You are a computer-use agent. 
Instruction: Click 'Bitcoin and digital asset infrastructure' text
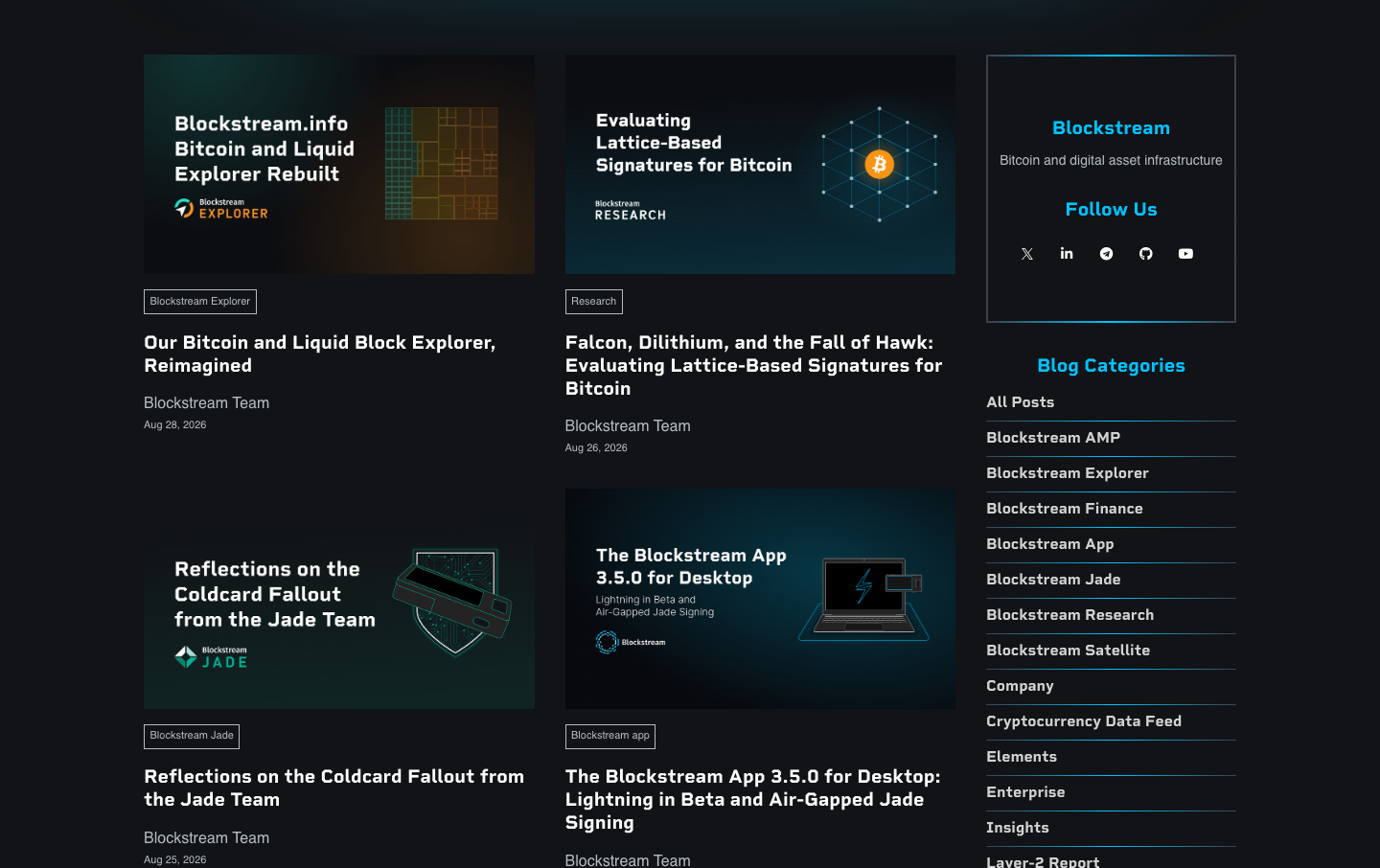click(1111, 161)
